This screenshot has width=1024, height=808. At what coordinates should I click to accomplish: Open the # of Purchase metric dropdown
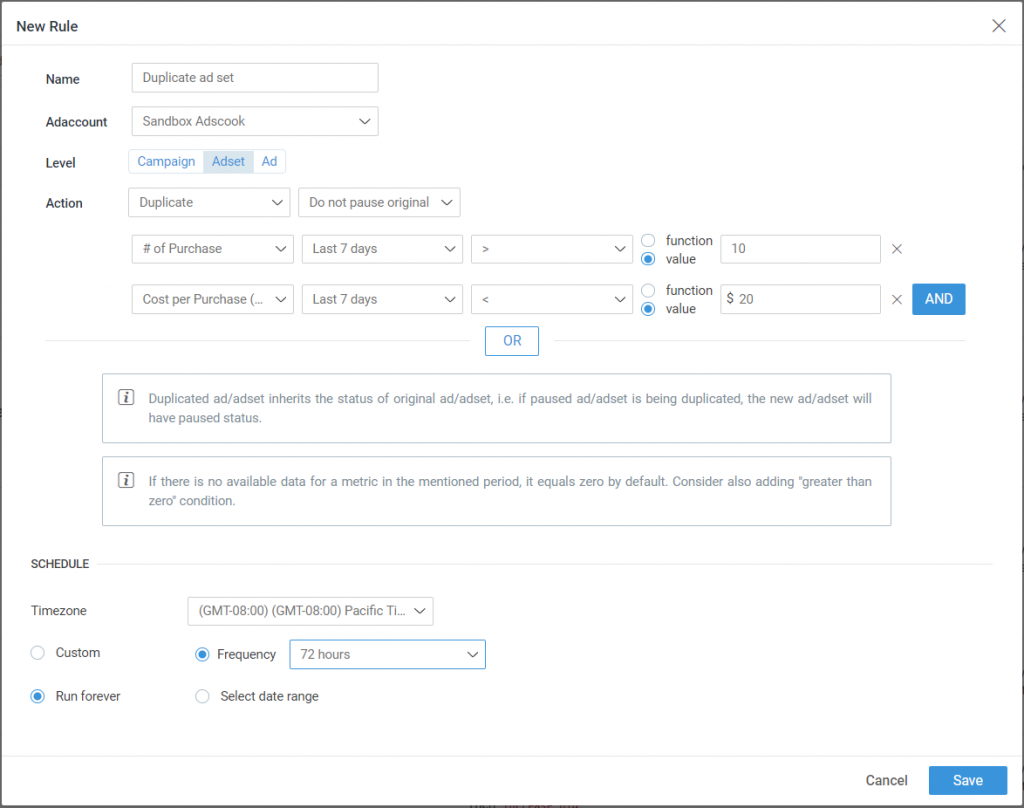pos(212,249)
